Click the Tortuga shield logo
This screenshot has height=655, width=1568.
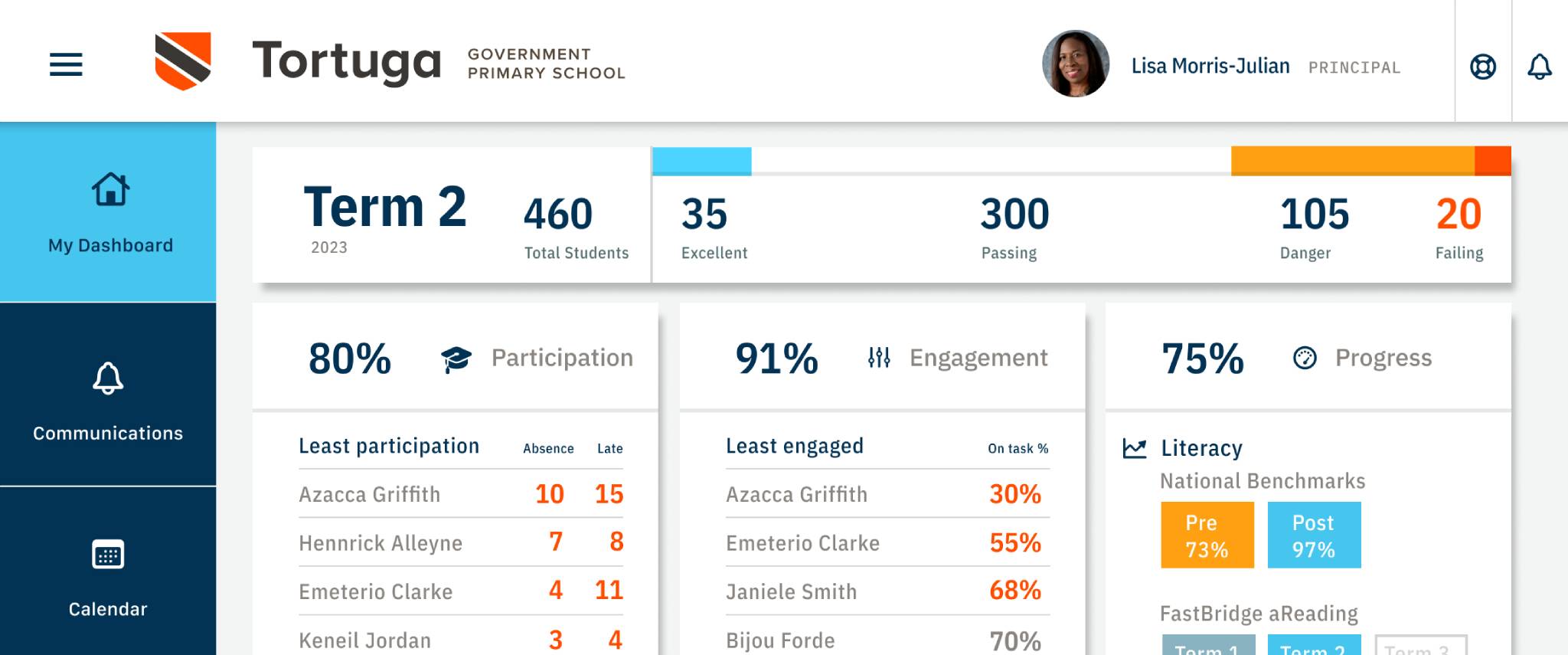[x=183, y=61]
